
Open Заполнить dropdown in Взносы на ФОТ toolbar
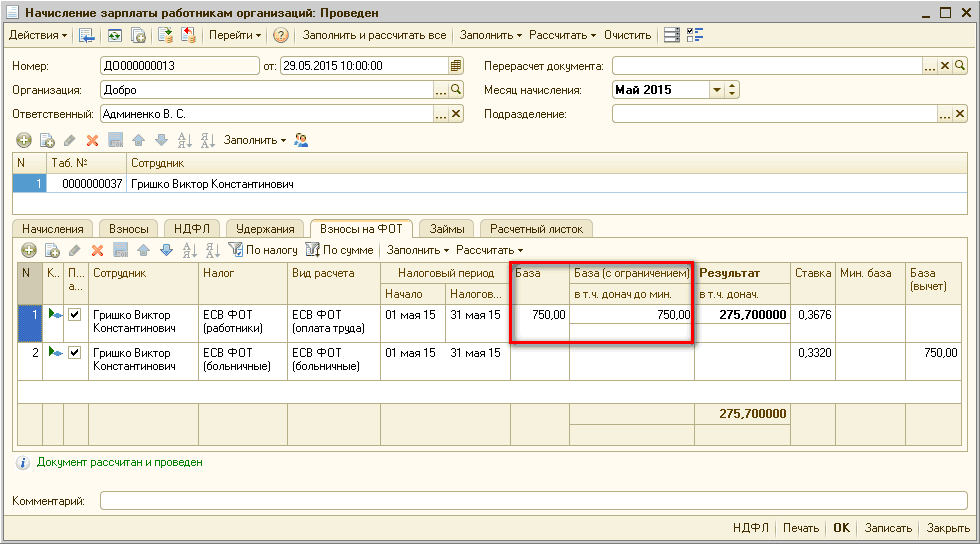(418, 250)
